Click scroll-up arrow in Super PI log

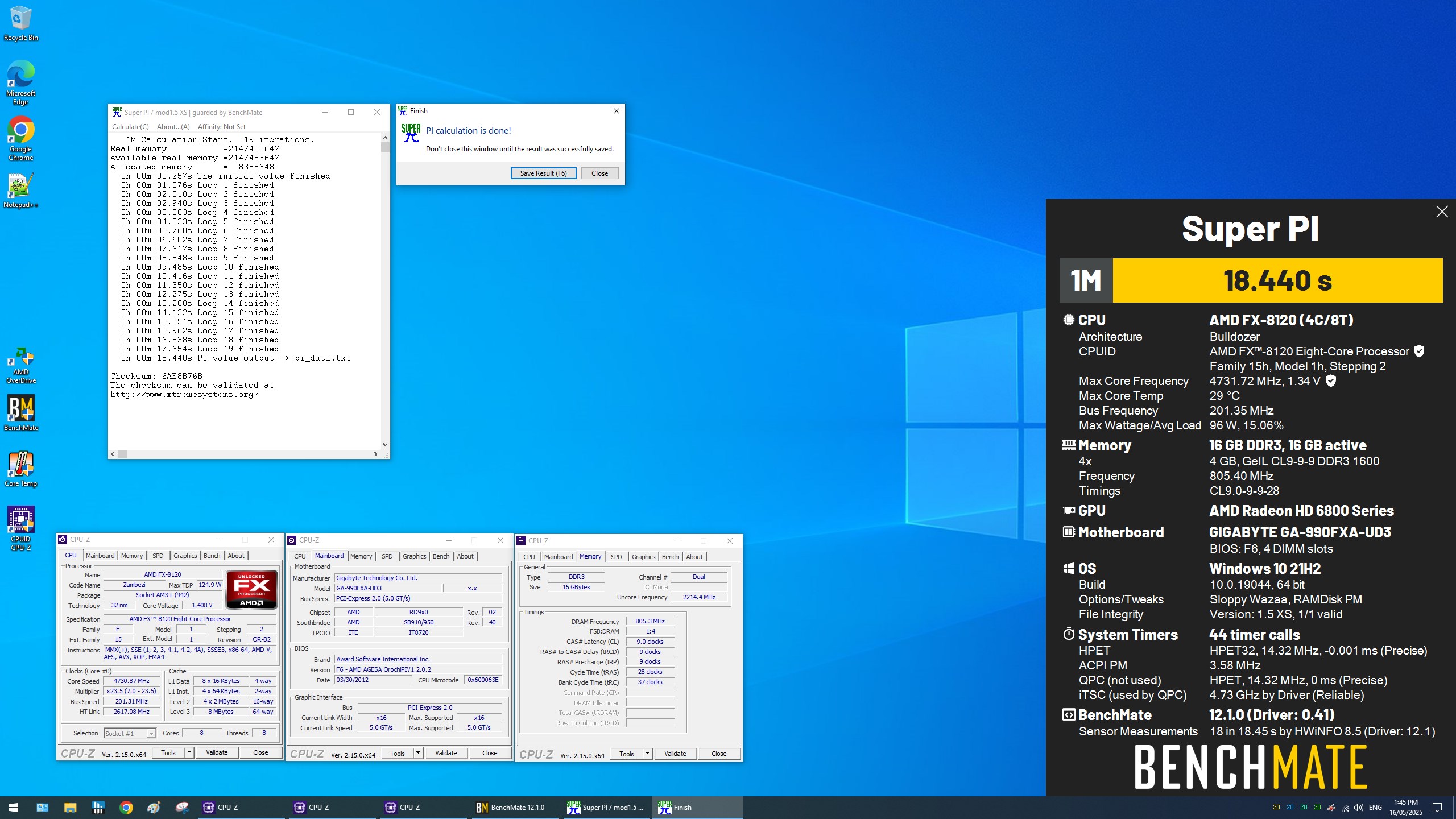click(385, 138)
